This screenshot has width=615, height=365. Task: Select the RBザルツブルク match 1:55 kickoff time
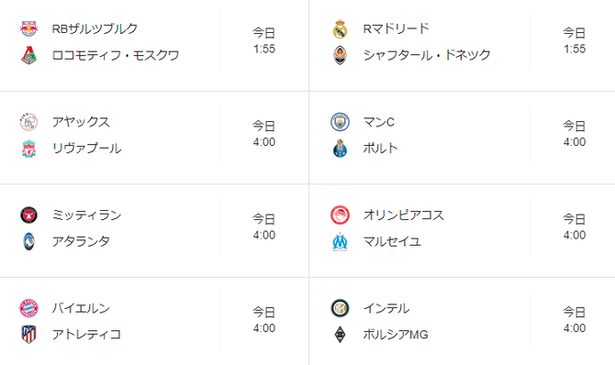click(264, 49)
